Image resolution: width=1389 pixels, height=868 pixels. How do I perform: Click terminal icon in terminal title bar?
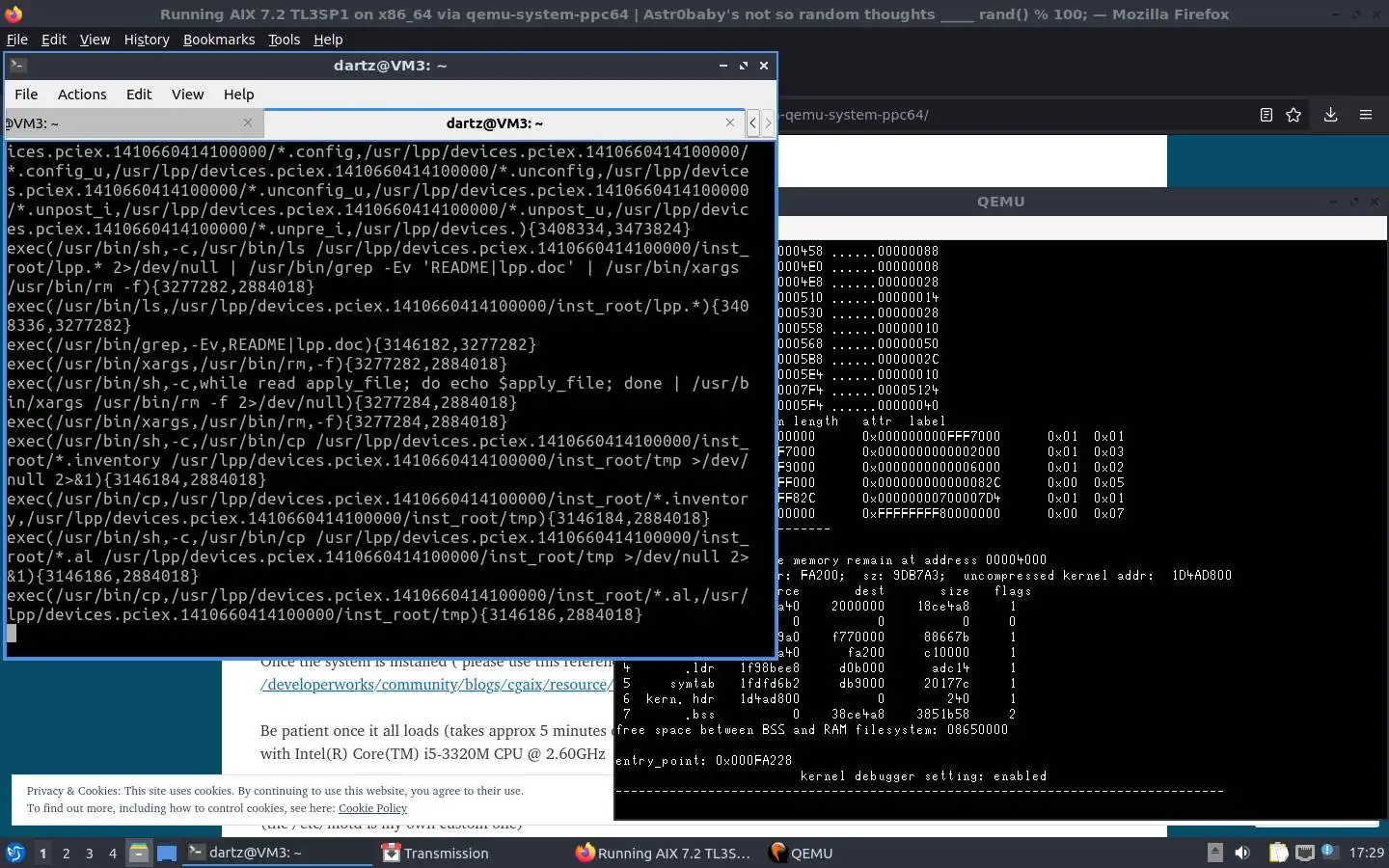[x=18, y=66]
